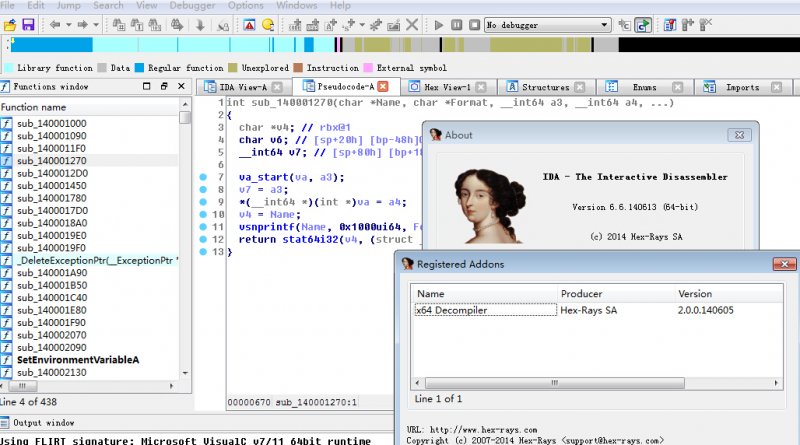Sort addons by the Producer column header
Screen dimensions: 800x445
(x=616, y=294)
